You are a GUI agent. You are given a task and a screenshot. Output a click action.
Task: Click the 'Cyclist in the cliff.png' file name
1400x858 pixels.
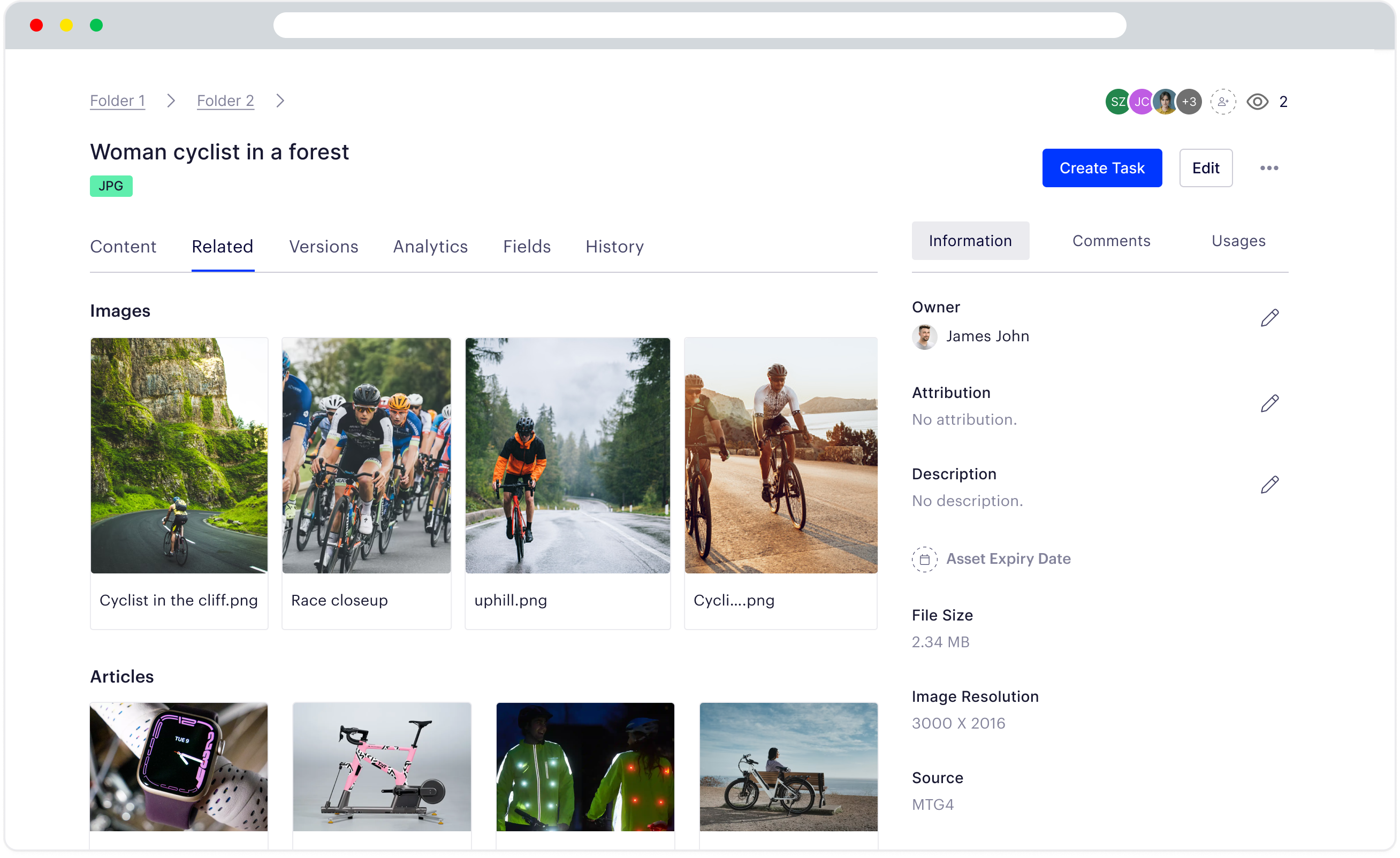179,601
